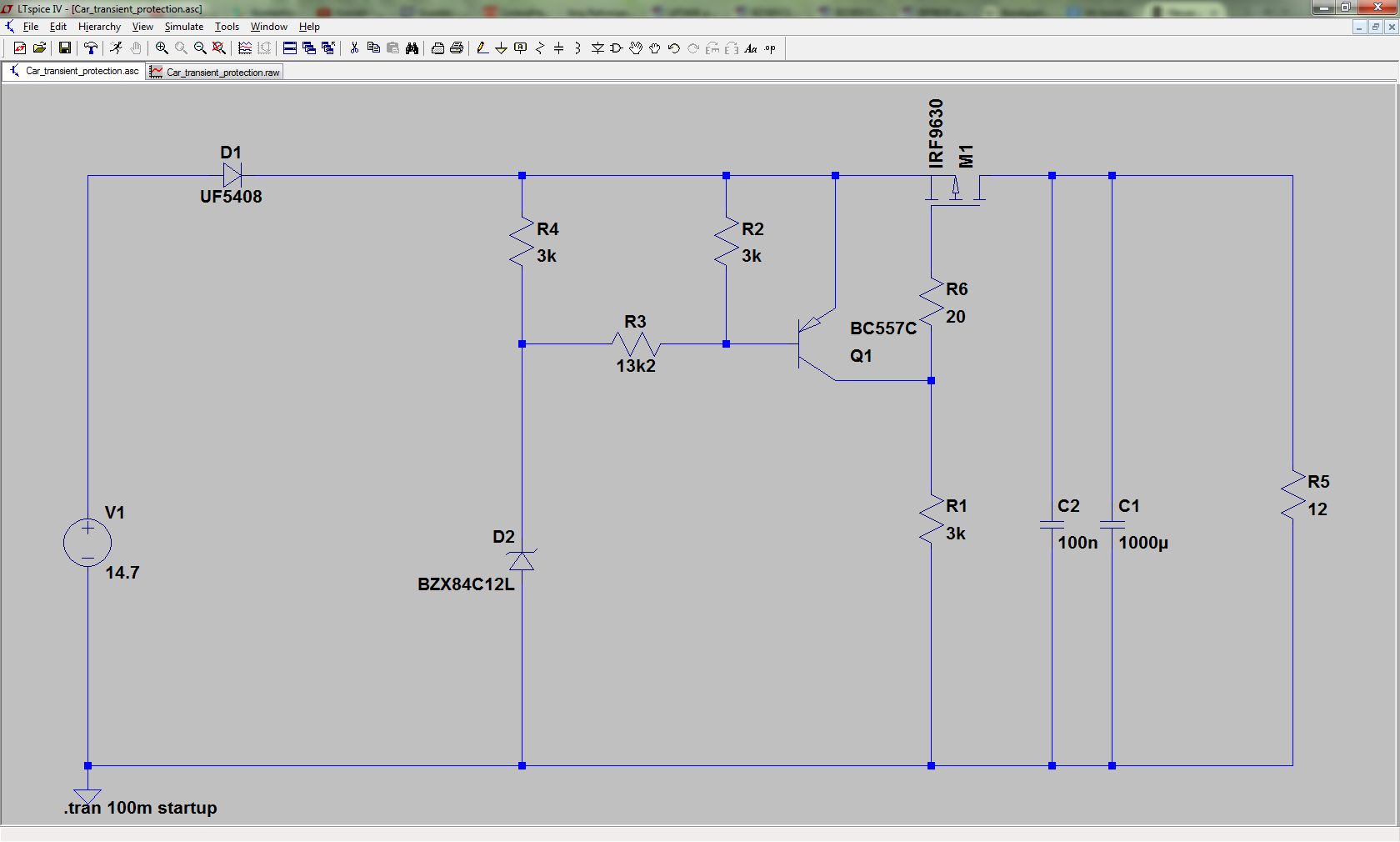Open the View menu
1400x842 pixels.
point(142,27)
